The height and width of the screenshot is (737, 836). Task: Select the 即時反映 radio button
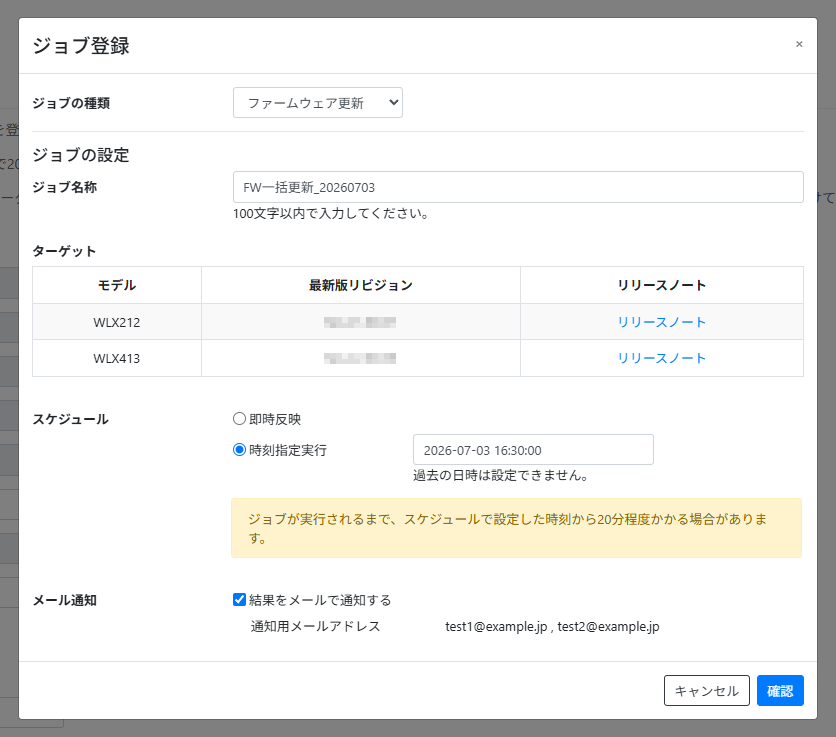tap(239, 419)
